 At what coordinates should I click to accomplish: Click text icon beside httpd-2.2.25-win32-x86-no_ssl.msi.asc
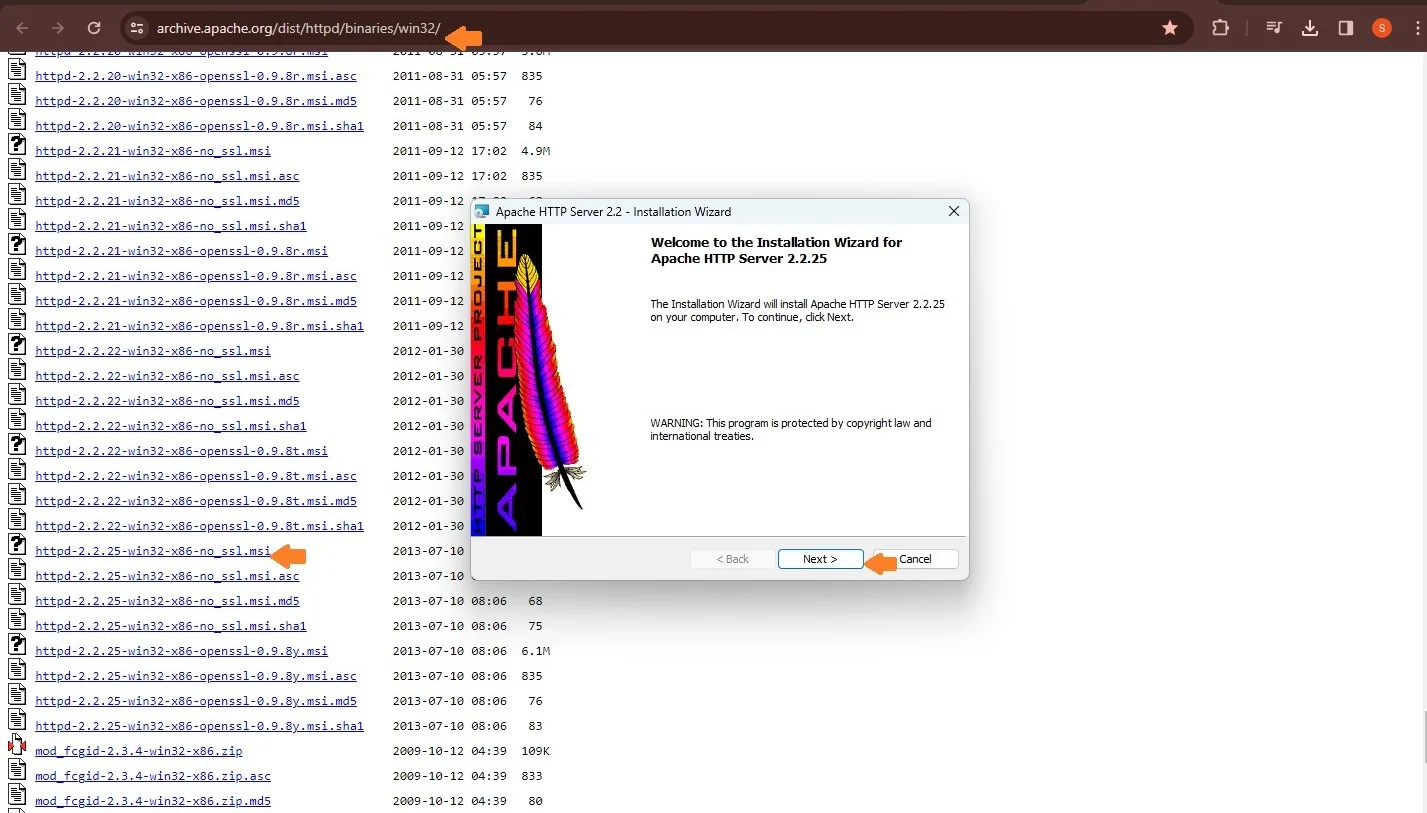click(17, 570)
